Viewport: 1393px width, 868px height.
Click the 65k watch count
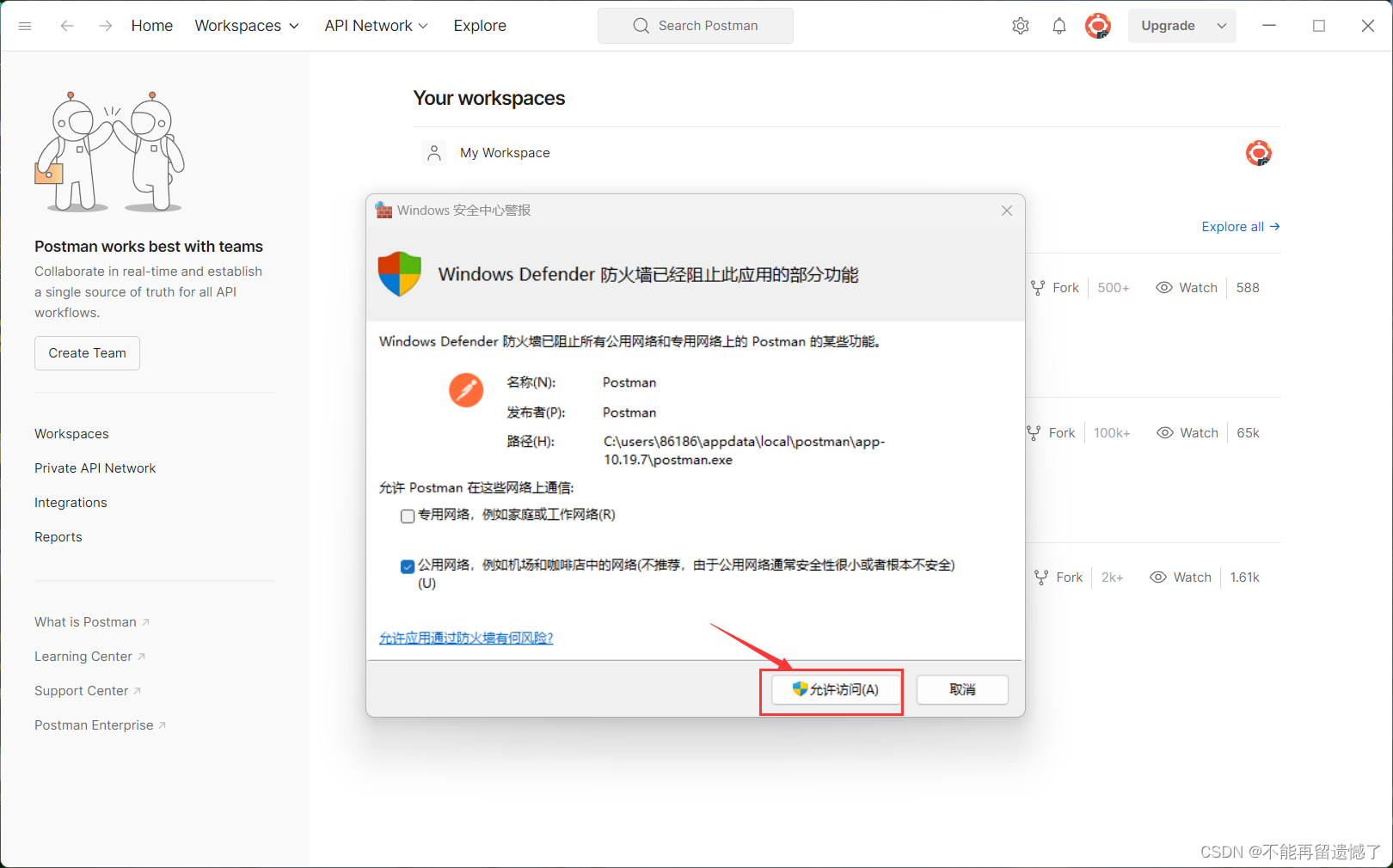pos(1248,433)
